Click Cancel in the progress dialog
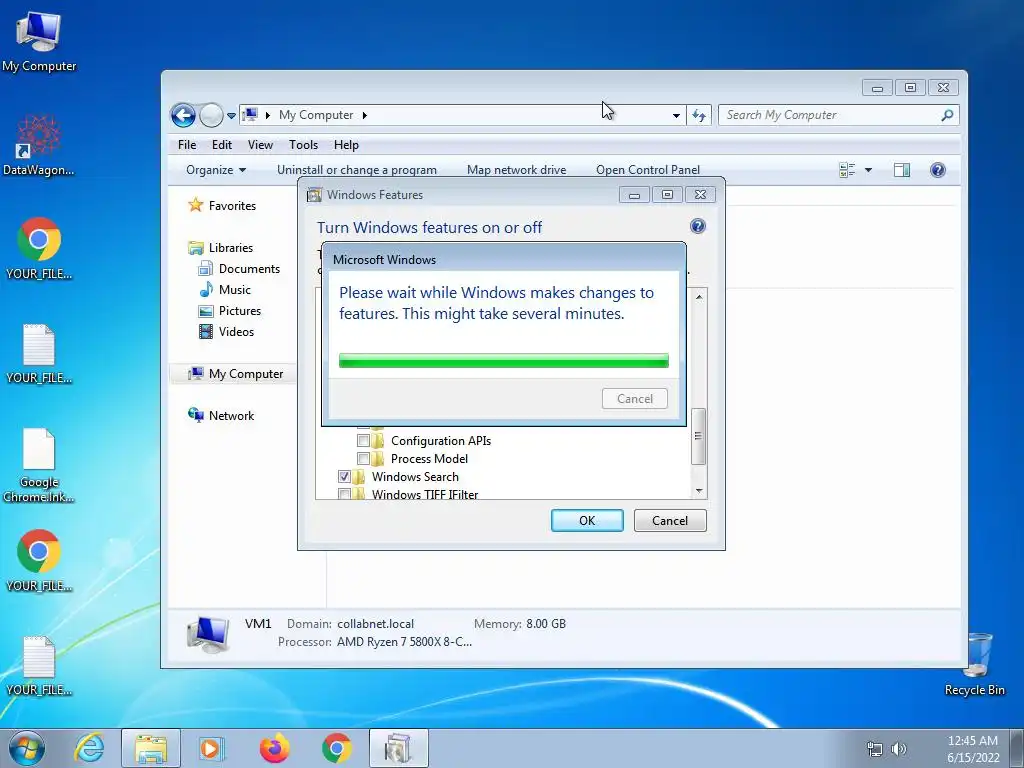The width and height of the screenshot is (1024, 768). coord(635,398)
